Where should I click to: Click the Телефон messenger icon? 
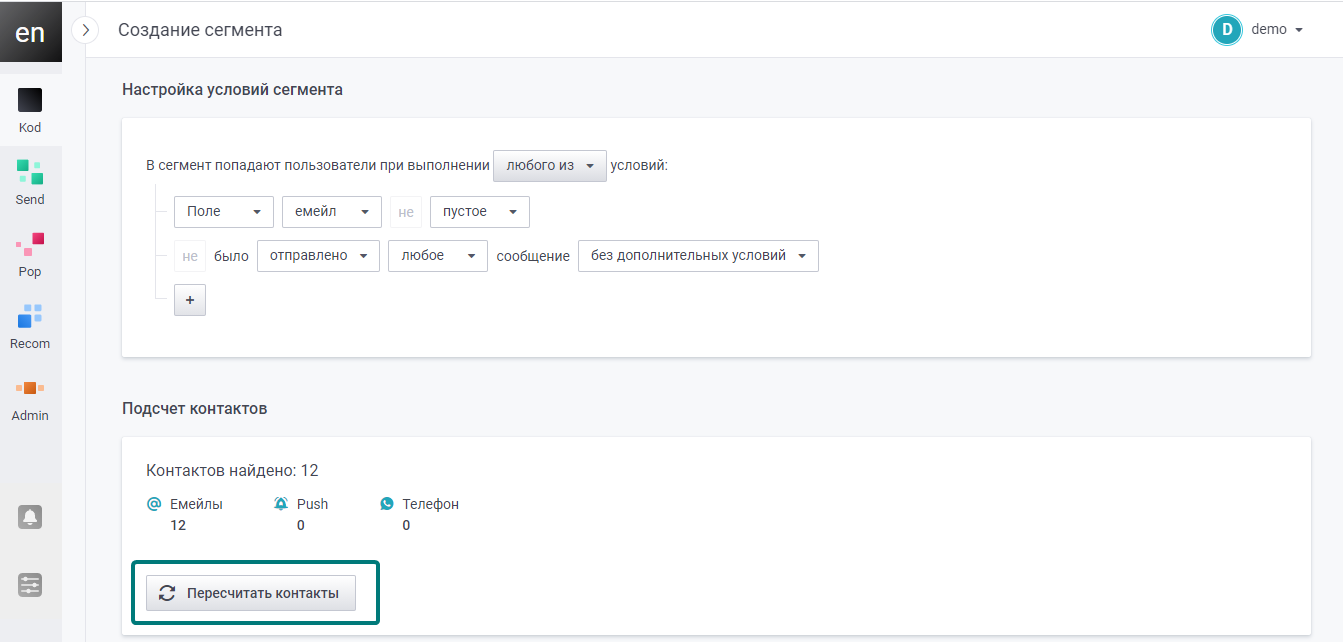pyautogui.click(x=387, y=504)
